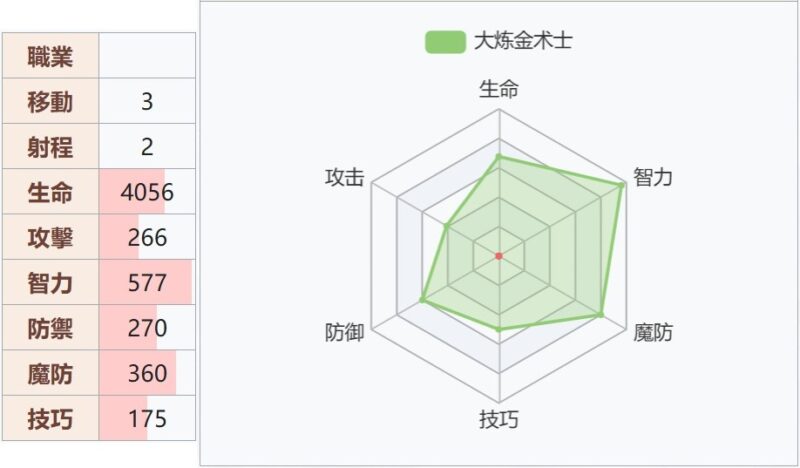The height and width of the screenshot is (468, 800).
Task: Select the 防御 data point on the radar chart
Action: point(423,300)
